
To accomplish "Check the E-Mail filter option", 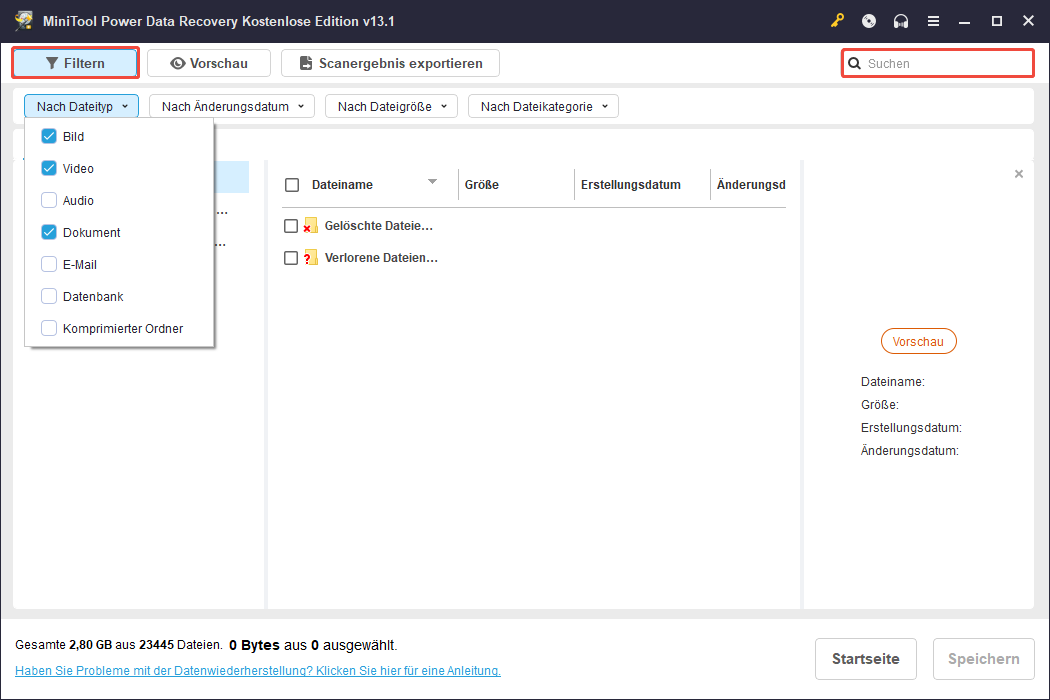I will tap(49, 264).
